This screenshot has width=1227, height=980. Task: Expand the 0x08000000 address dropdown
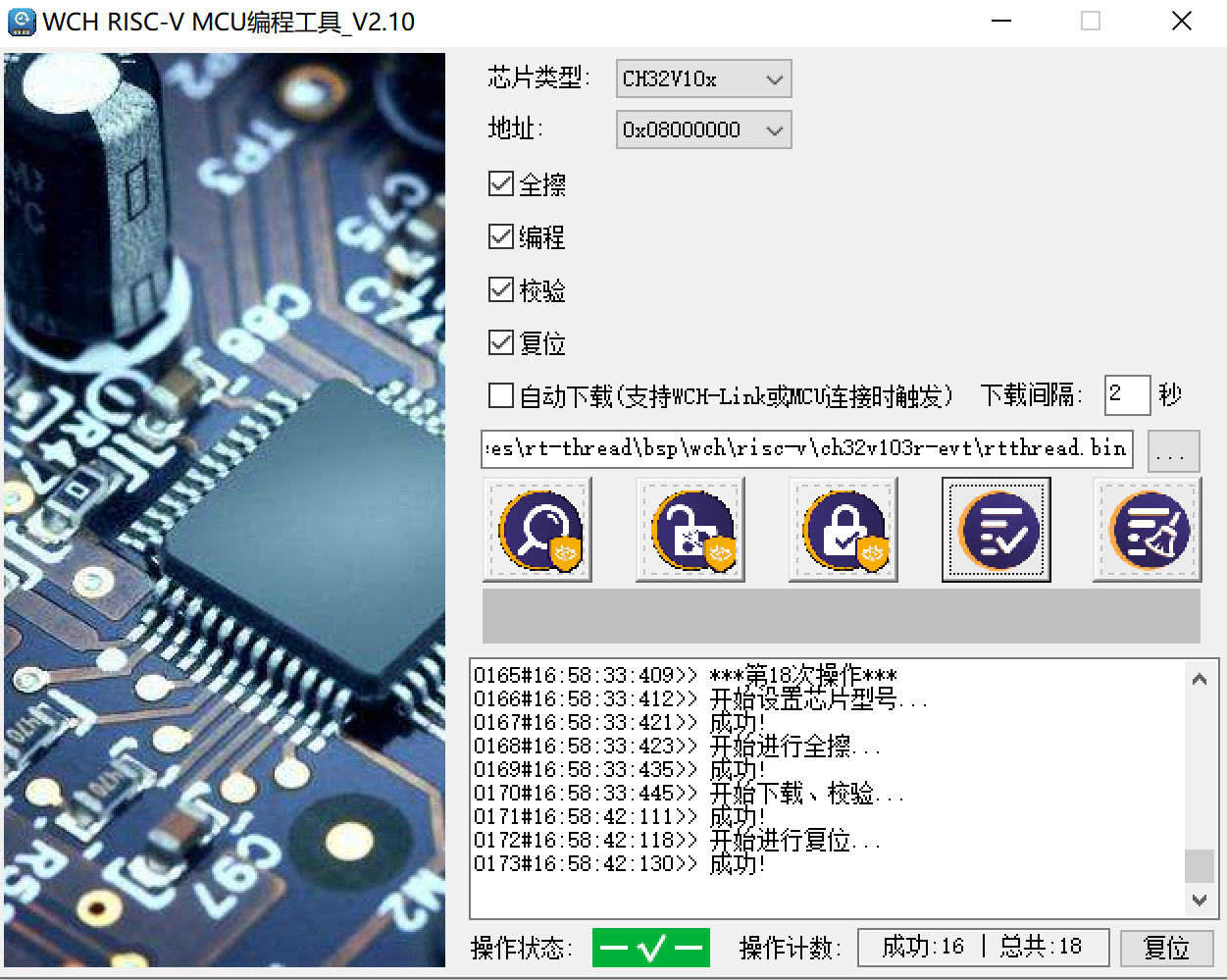tap(703, 129)
